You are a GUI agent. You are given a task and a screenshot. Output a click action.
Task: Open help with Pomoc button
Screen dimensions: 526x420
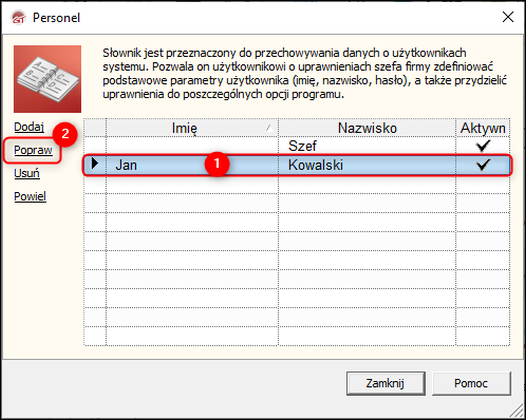(471, 383)
